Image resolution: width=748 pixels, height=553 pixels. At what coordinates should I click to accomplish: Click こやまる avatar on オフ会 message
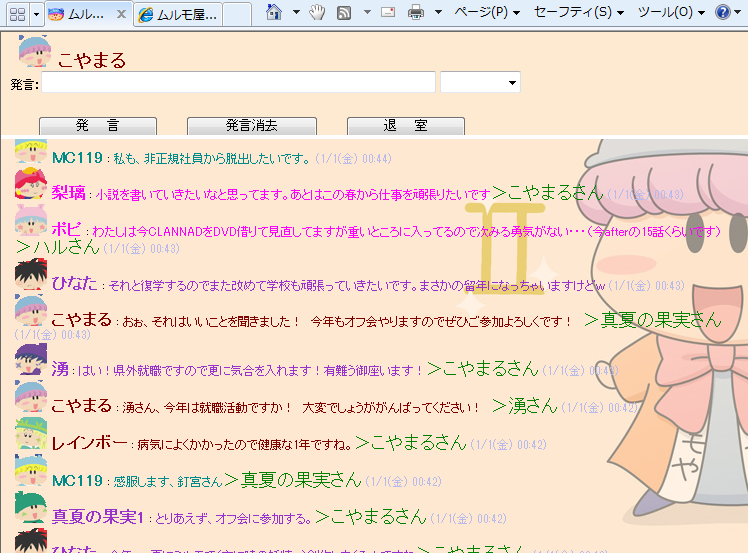[x=31, y=310]
